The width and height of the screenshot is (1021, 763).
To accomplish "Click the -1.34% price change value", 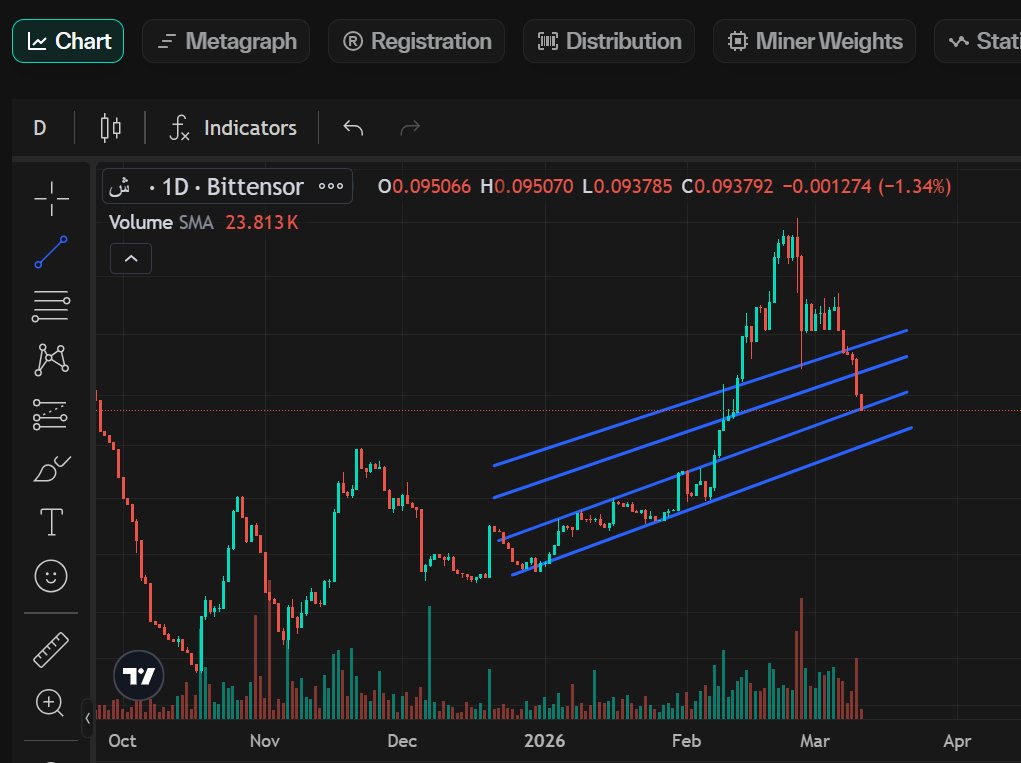I will pos(915,187).
